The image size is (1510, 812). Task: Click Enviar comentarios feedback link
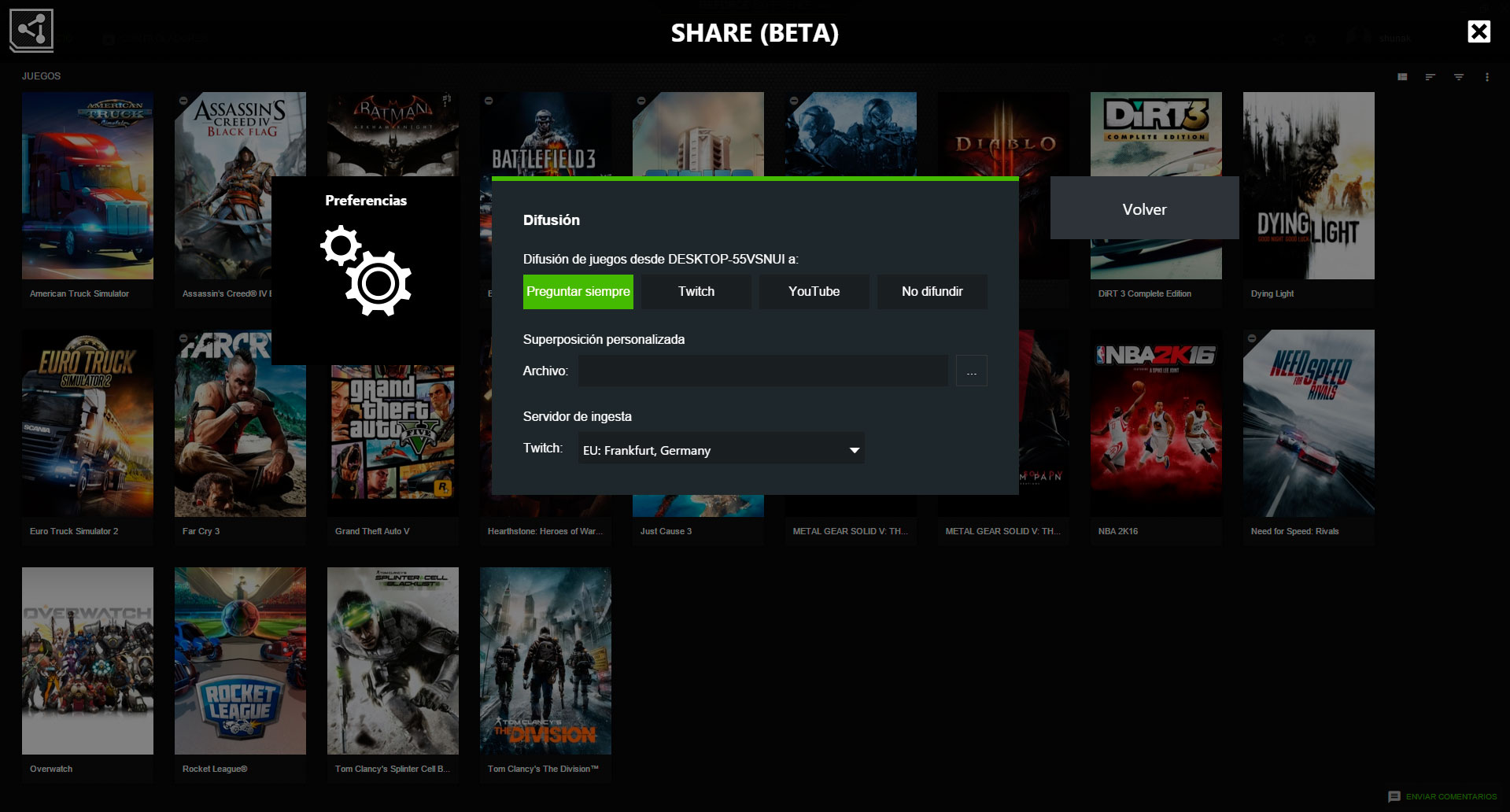(x=1443, y=796)
